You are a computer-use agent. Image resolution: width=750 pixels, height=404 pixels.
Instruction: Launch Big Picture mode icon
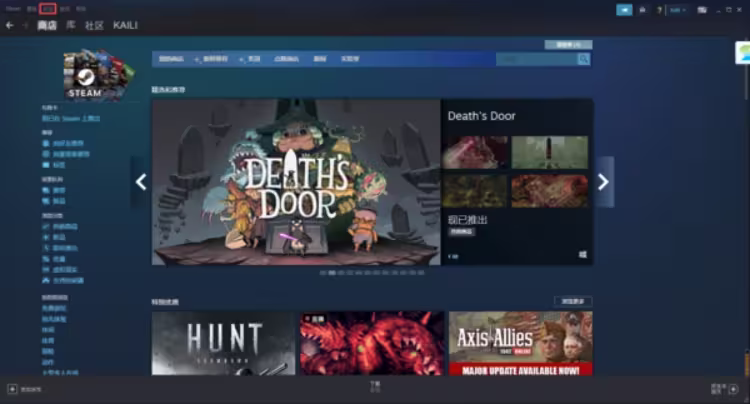[702, 10]
